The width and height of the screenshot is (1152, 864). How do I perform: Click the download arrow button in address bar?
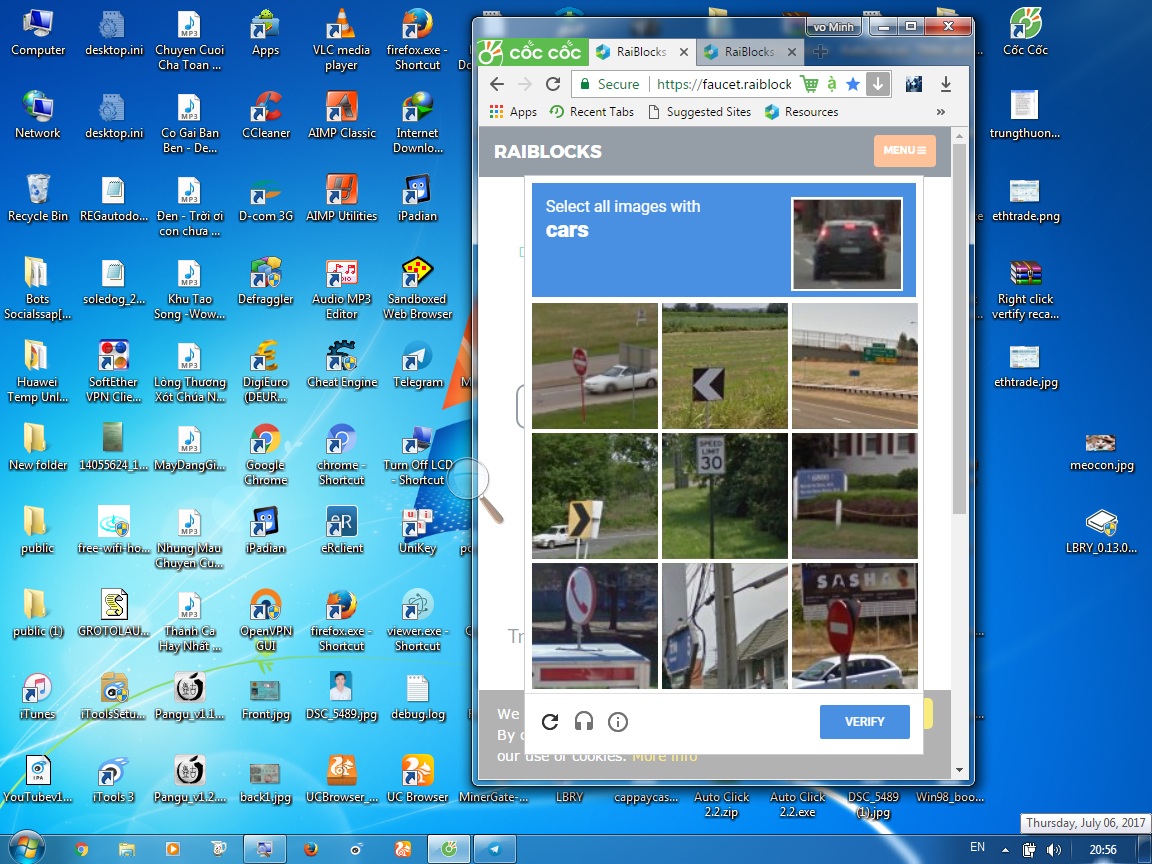pyautogui.click(x=877, y=84)
